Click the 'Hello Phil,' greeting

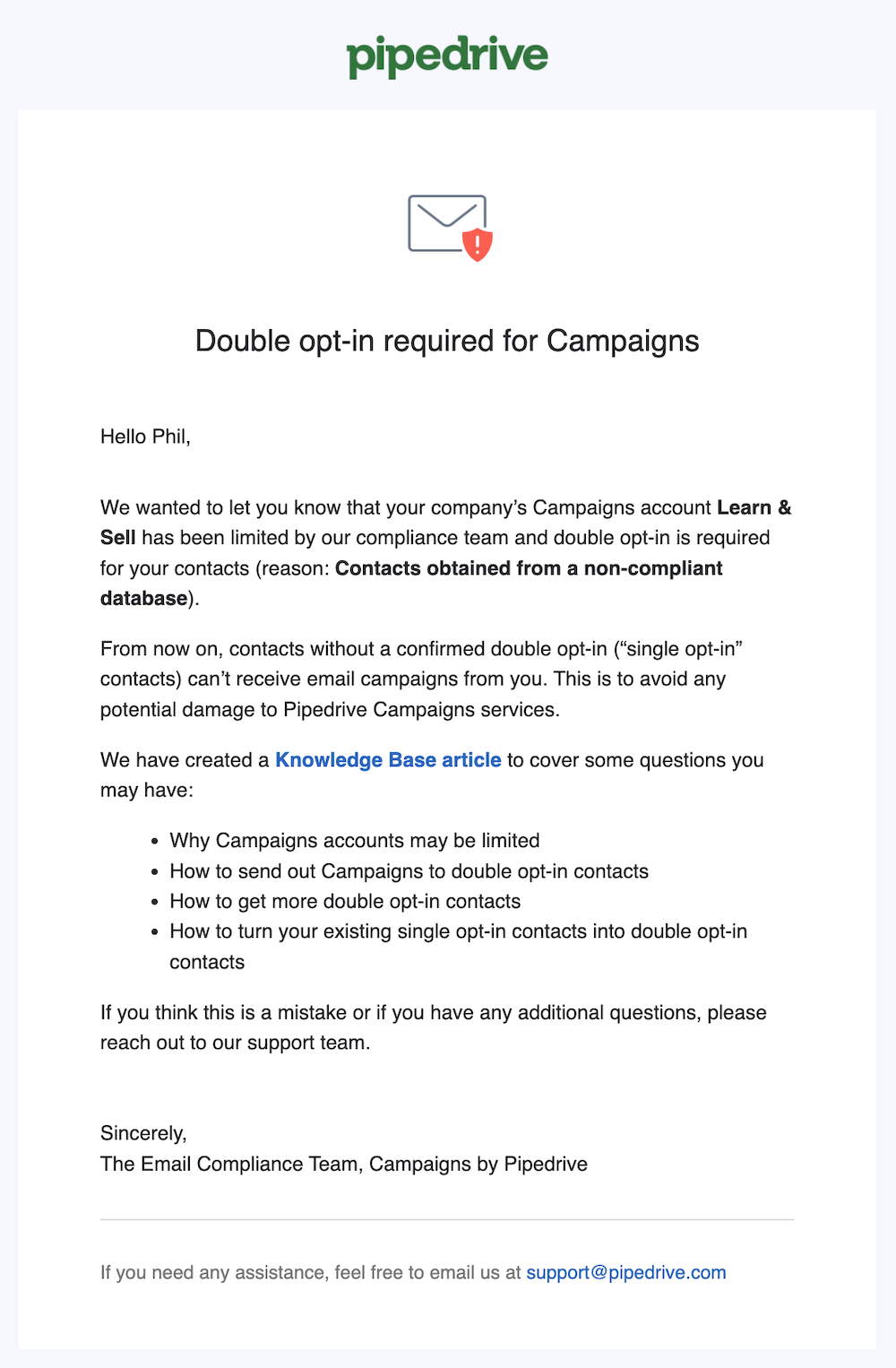145,437
